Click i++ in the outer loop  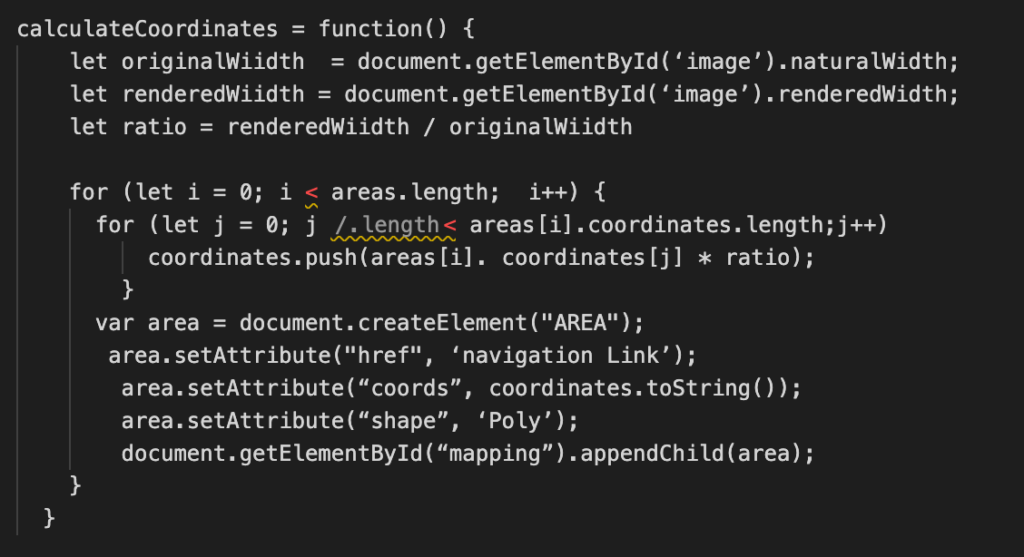(x=546, y=192)
